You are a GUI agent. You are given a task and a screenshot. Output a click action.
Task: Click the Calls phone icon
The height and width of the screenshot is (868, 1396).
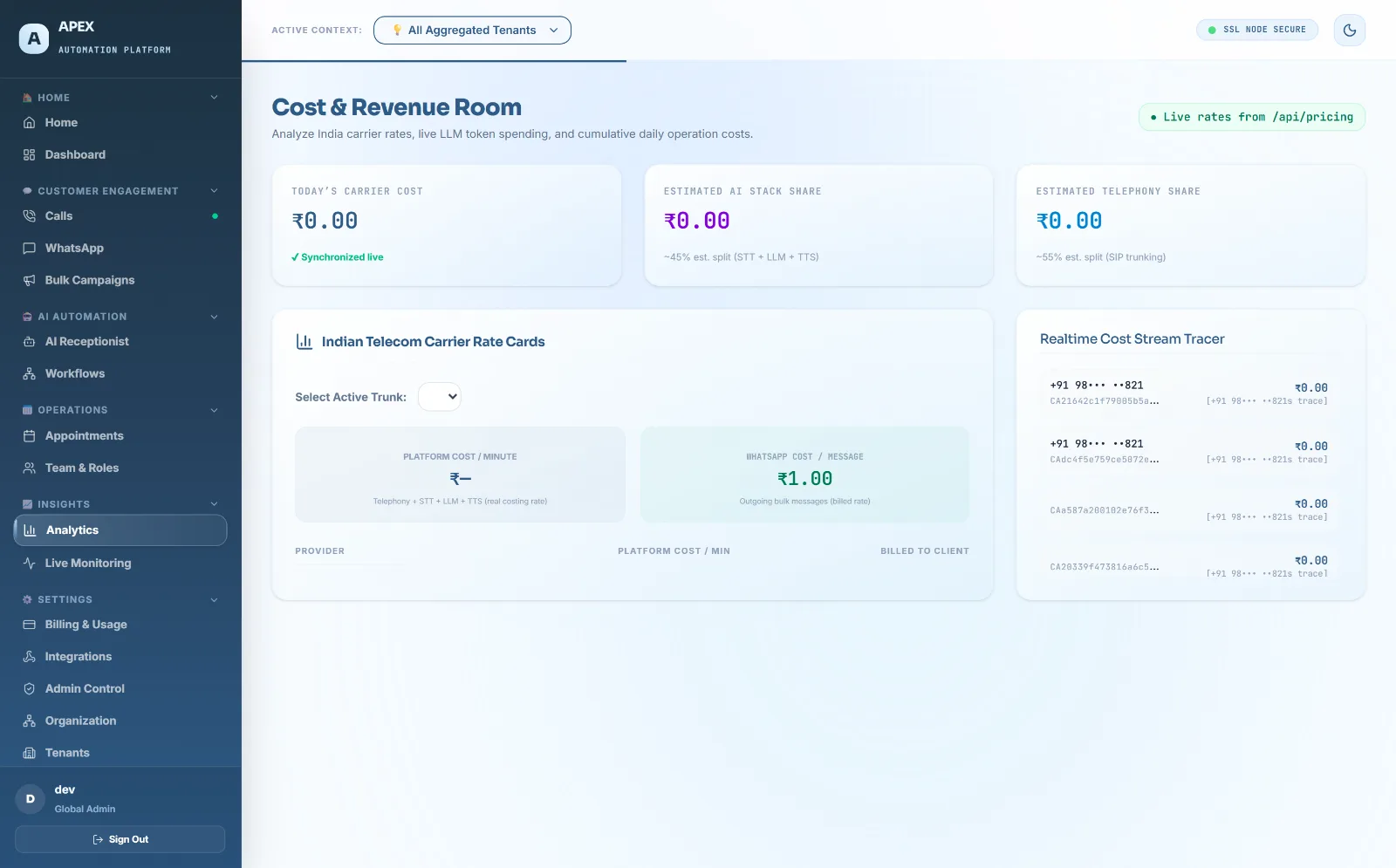pos(29,216)
